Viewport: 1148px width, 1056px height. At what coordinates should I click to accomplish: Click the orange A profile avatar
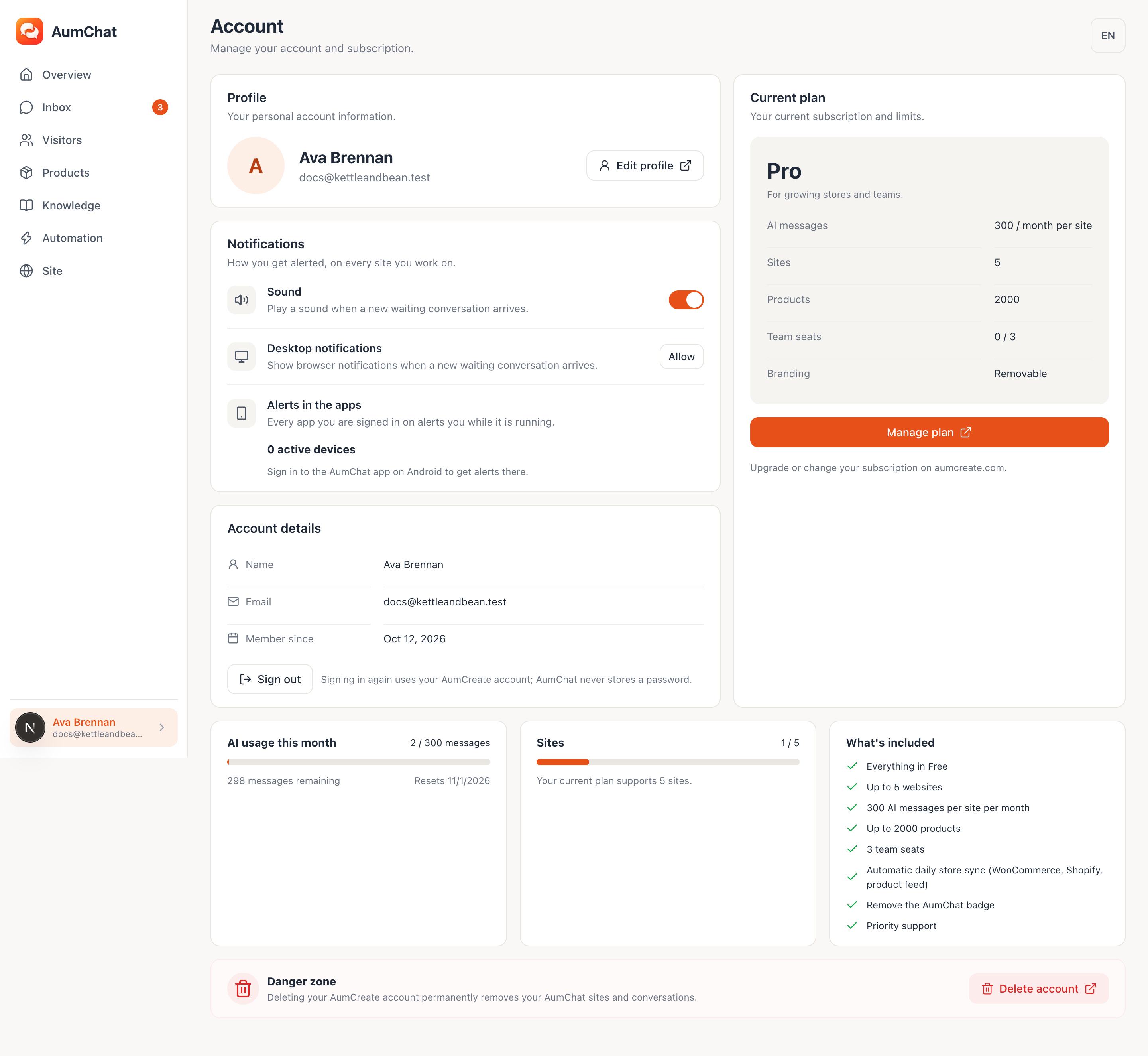tap(256, 166)
